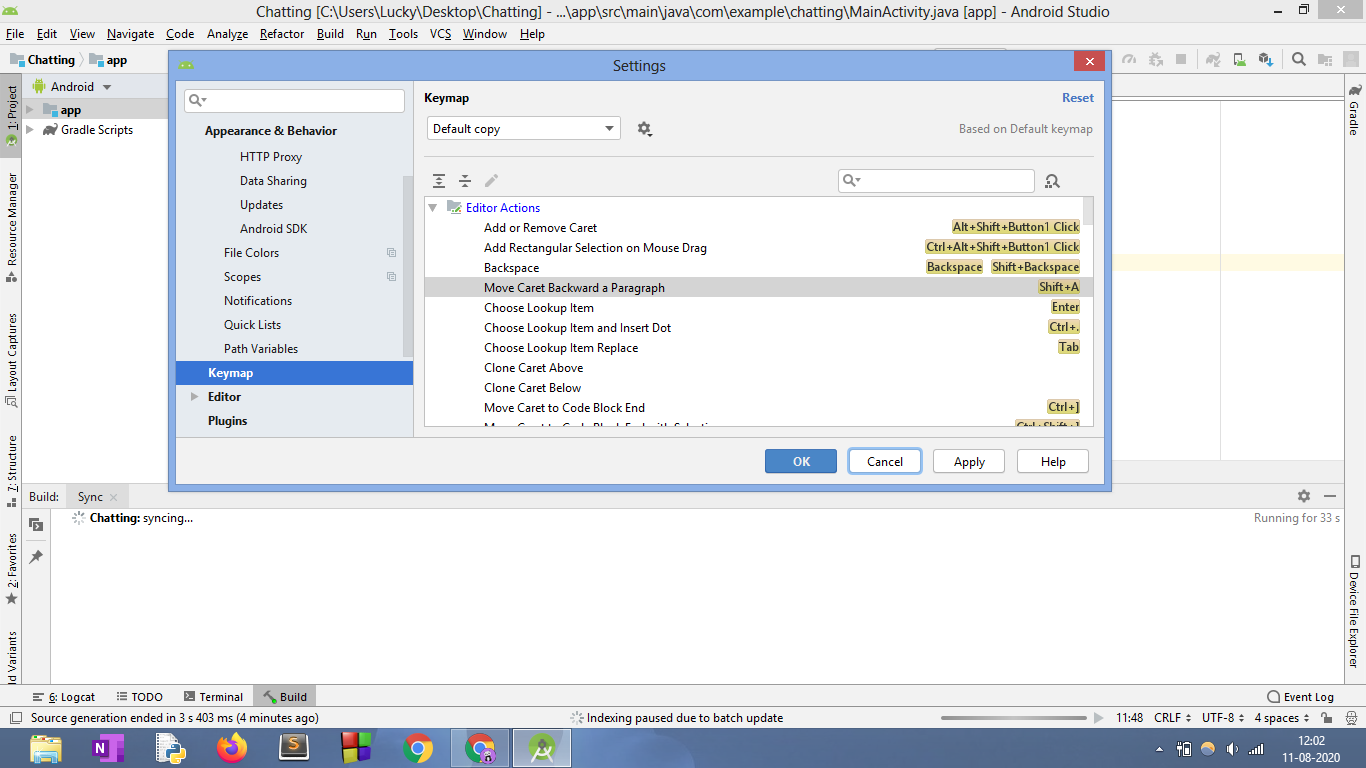Click the Cancel button in Settings
Screen dimensions: 1366x768
coord(885,461)
